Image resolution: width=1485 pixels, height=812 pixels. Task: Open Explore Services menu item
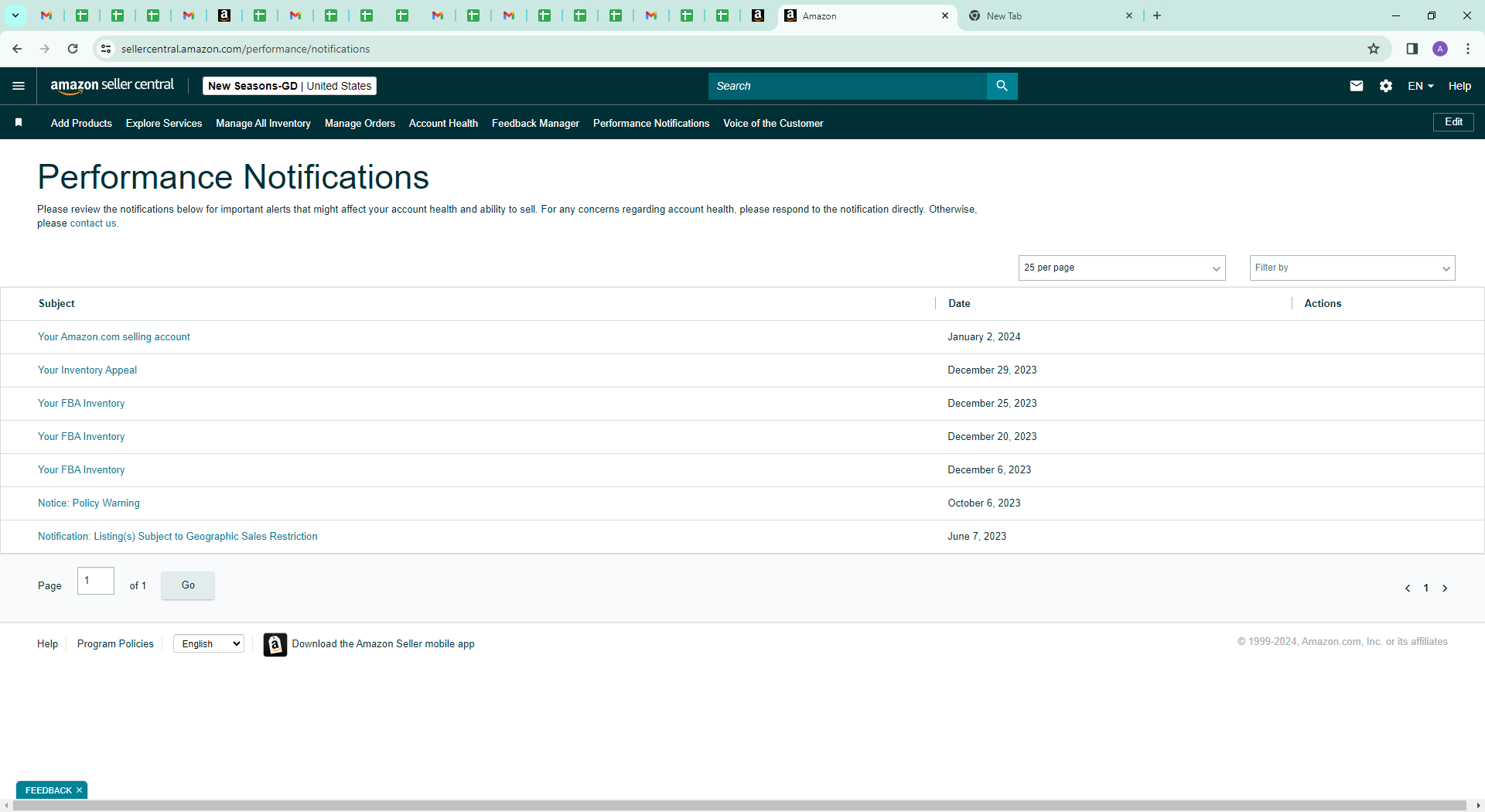[x=164, y=123]
